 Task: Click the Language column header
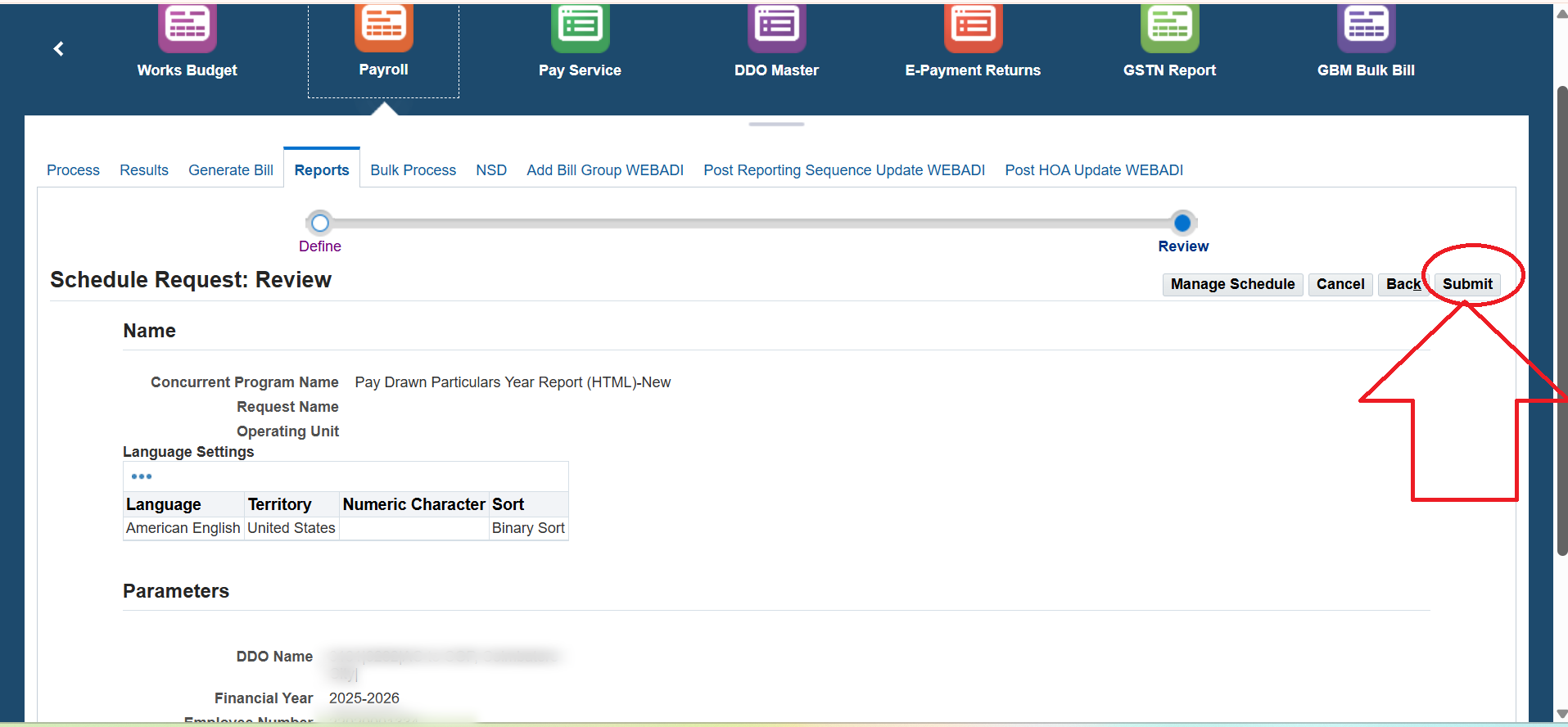[x=184, y=504]
